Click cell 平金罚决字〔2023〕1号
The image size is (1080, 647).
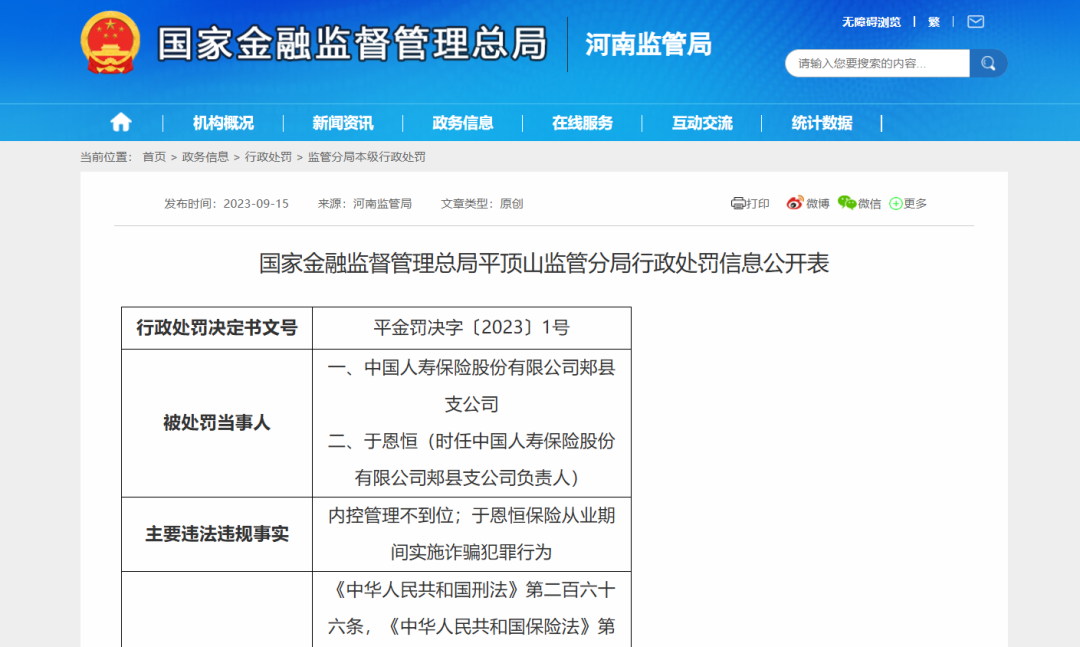coord(472,328)
